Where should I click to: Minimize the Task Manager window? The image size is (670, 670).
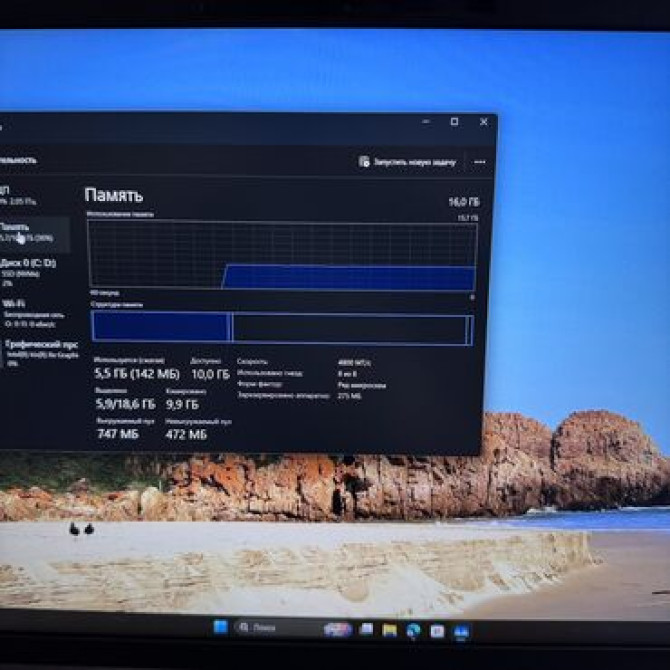[x=426, y=122]
